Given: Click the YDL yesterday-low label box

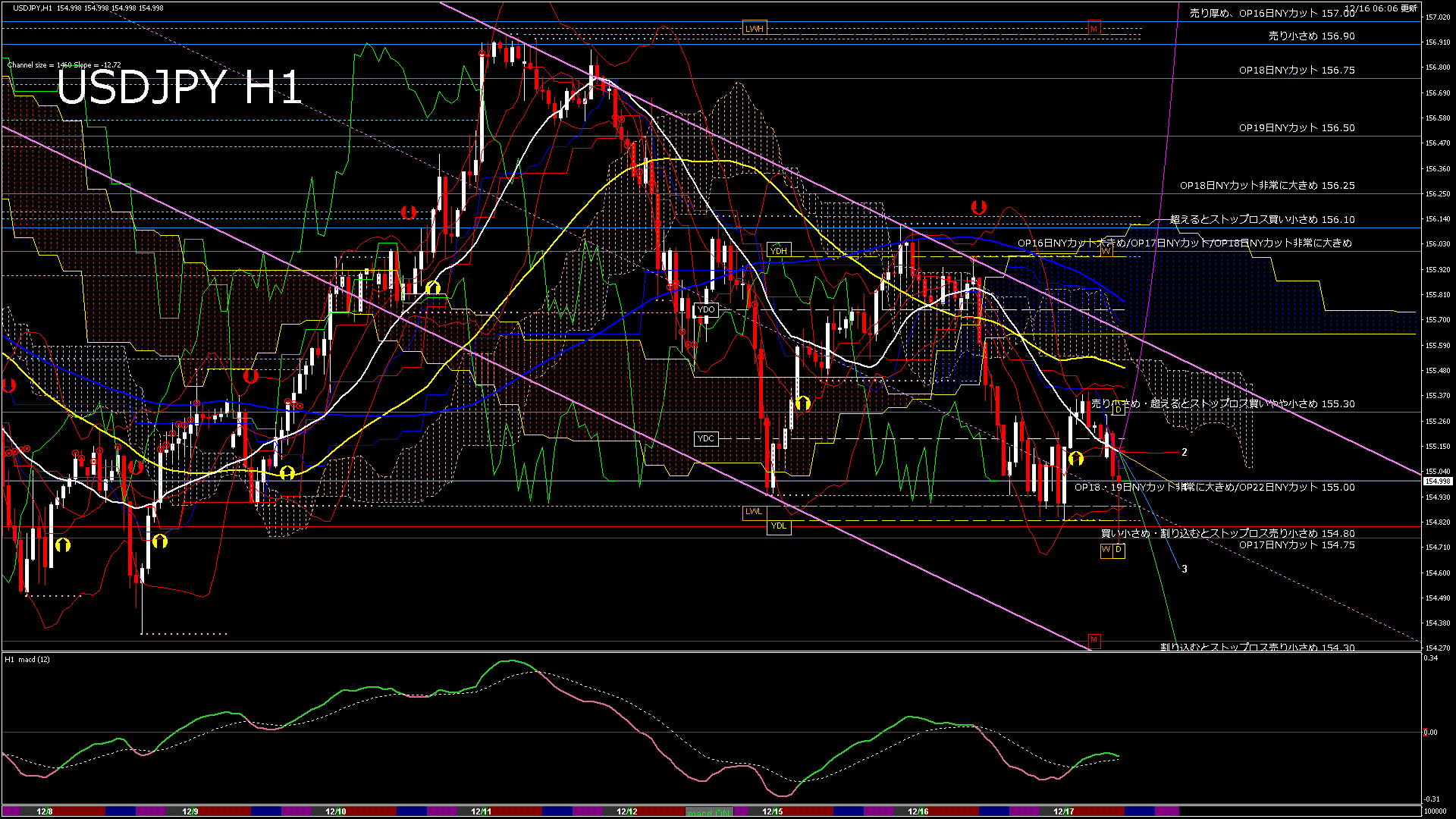Looking at the screenshot, I should (779, 526).
